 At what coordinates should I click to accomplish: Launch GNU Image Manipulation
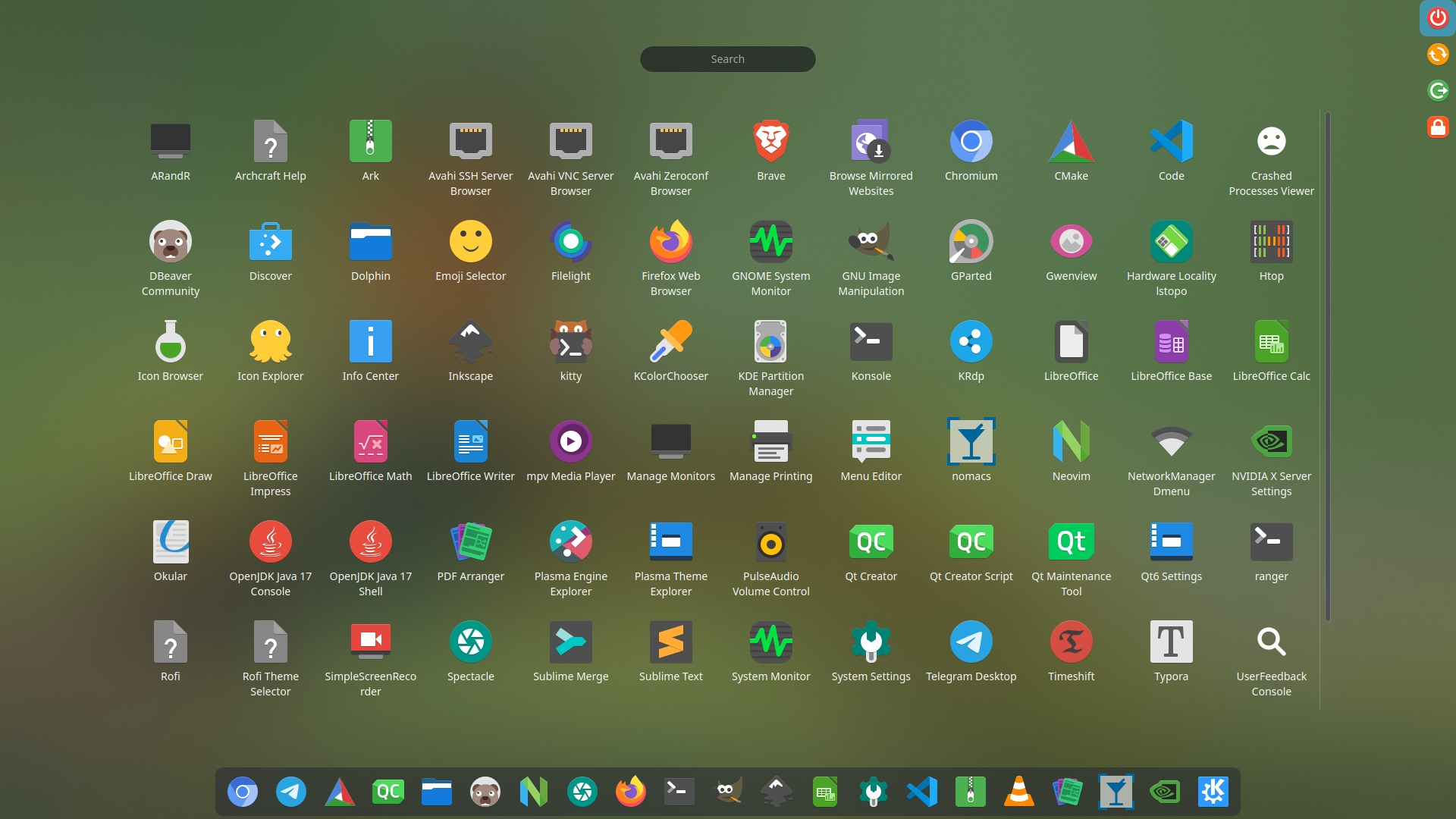pos(871,258)
